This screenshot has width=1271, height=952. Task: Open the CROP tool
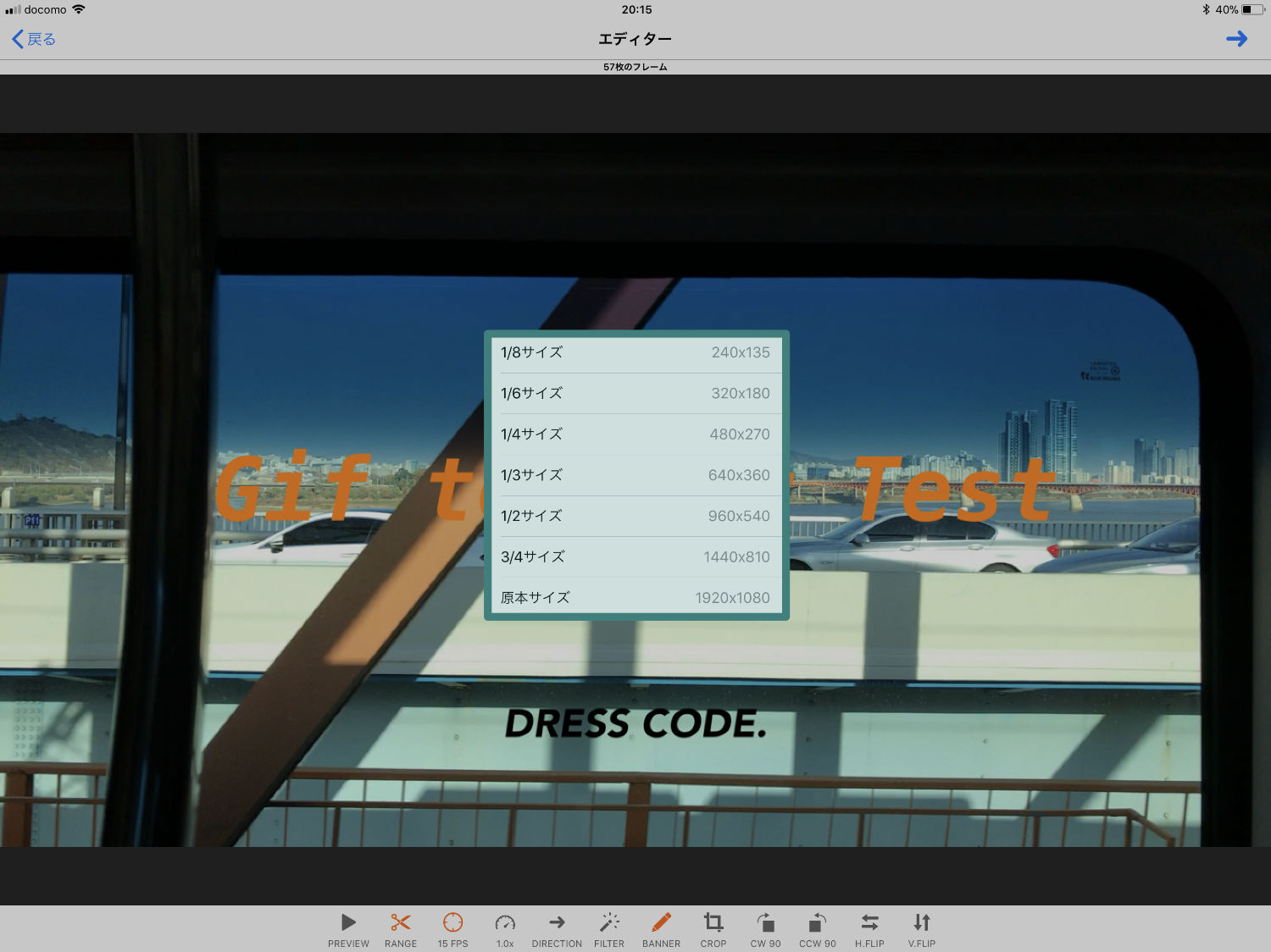point(713,929)
